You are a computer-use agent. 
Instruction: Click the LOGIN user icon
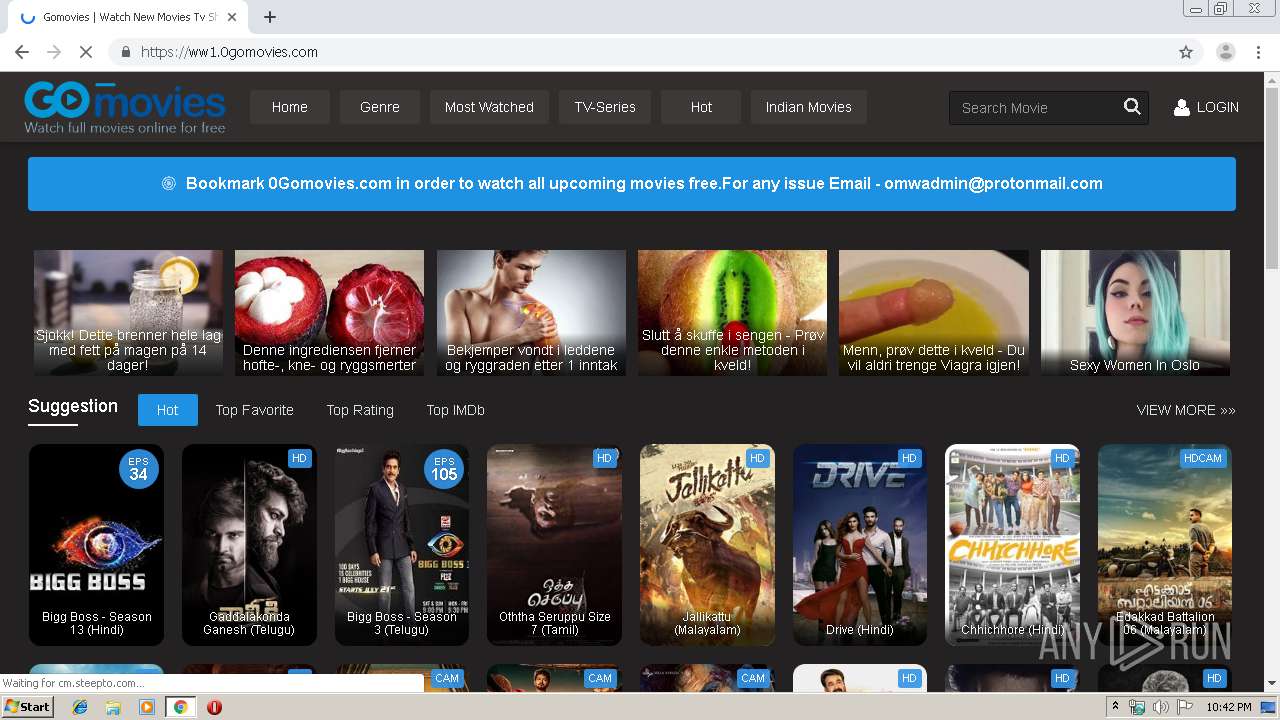tap(1181, 107)
